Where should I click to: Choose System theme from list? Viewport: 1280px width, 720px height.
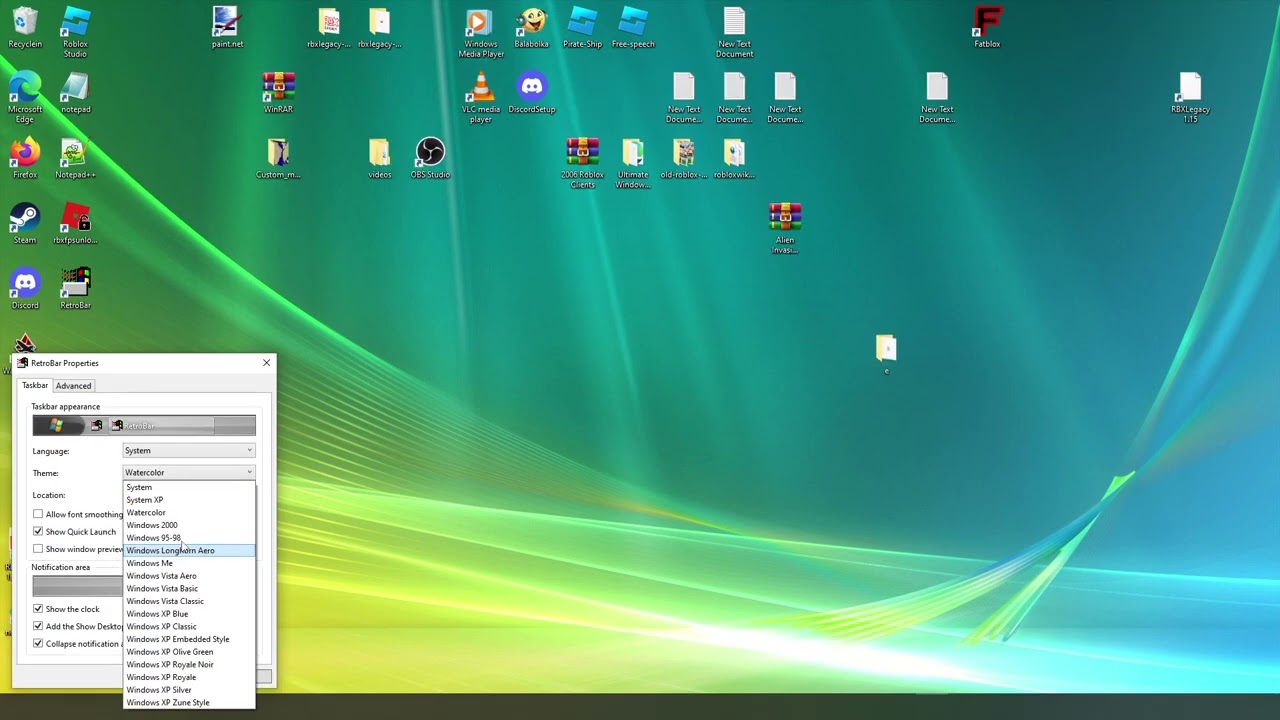point(189,487)
